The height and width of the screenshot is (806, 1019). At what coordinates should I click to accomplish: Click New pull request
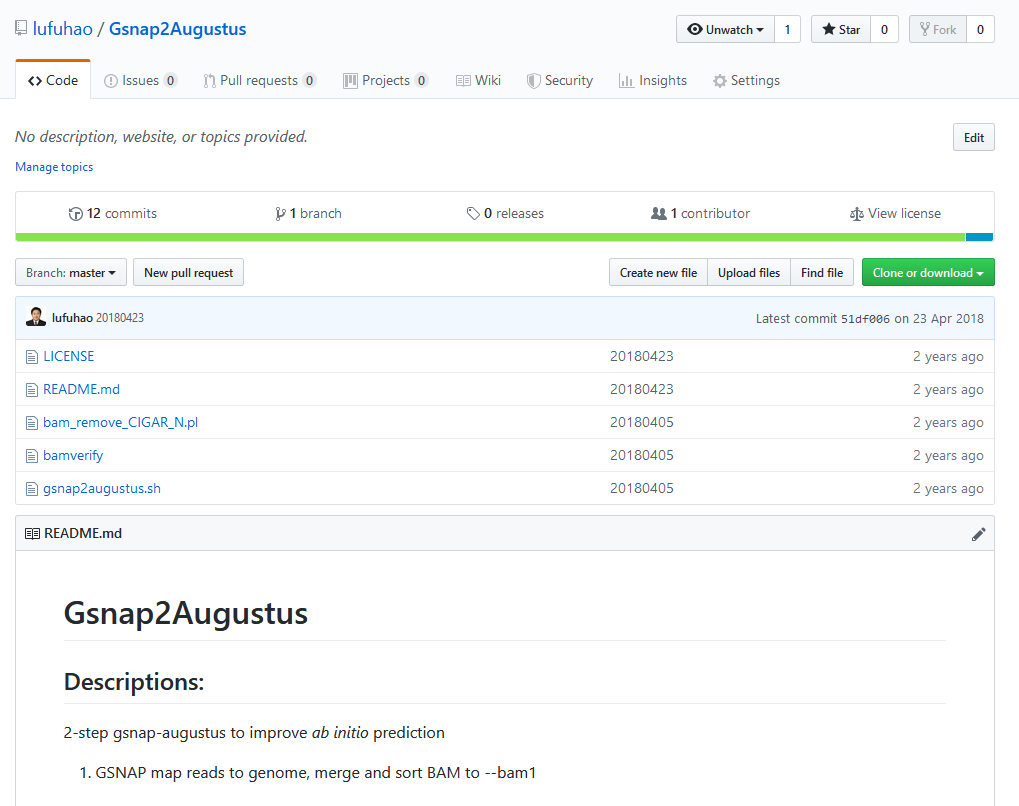[188, 272]
